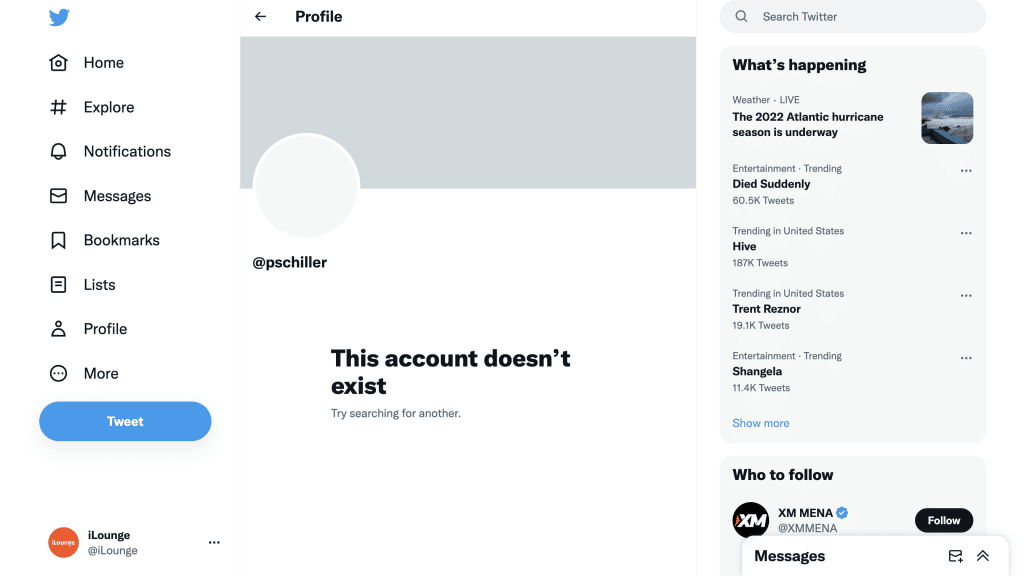The height and width of the screenshot is (576, 1024).
Task: Click the Tweet button
Action: tap(124, 421)
